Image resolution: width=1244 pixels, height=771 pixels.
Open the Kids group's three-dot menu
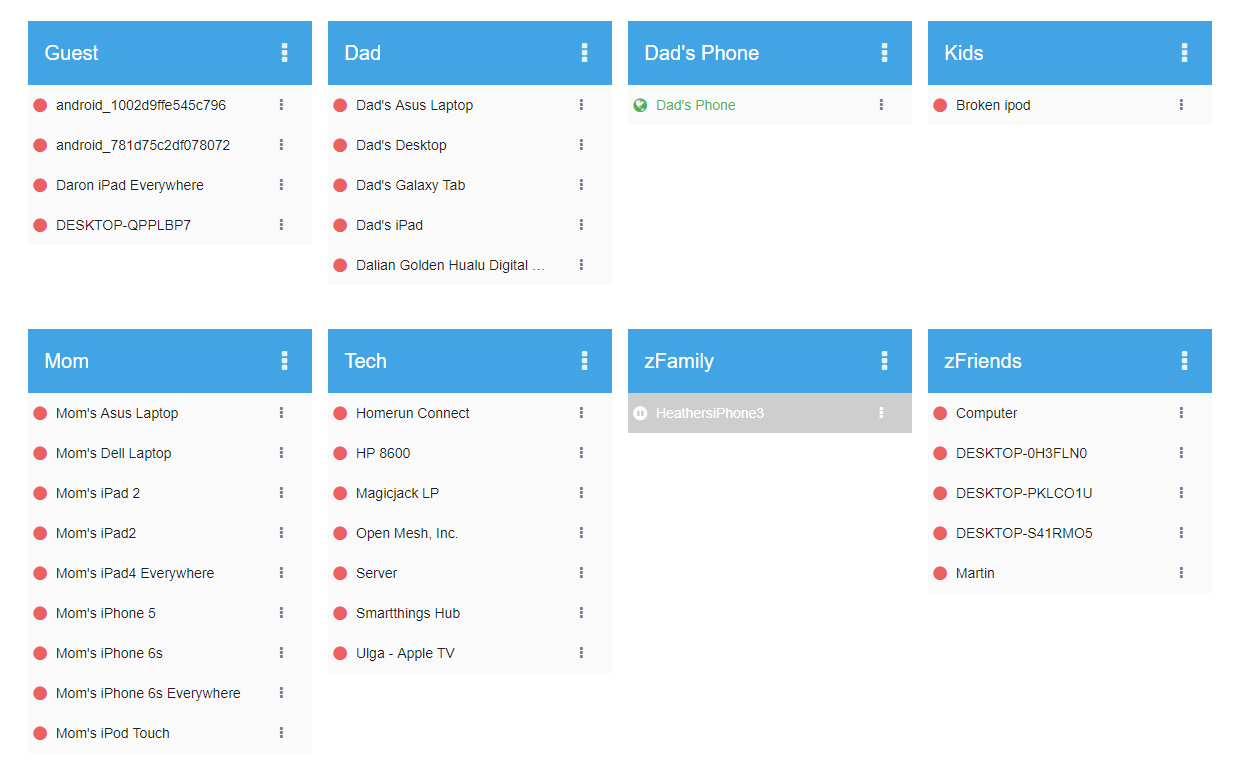[1185, 53]
